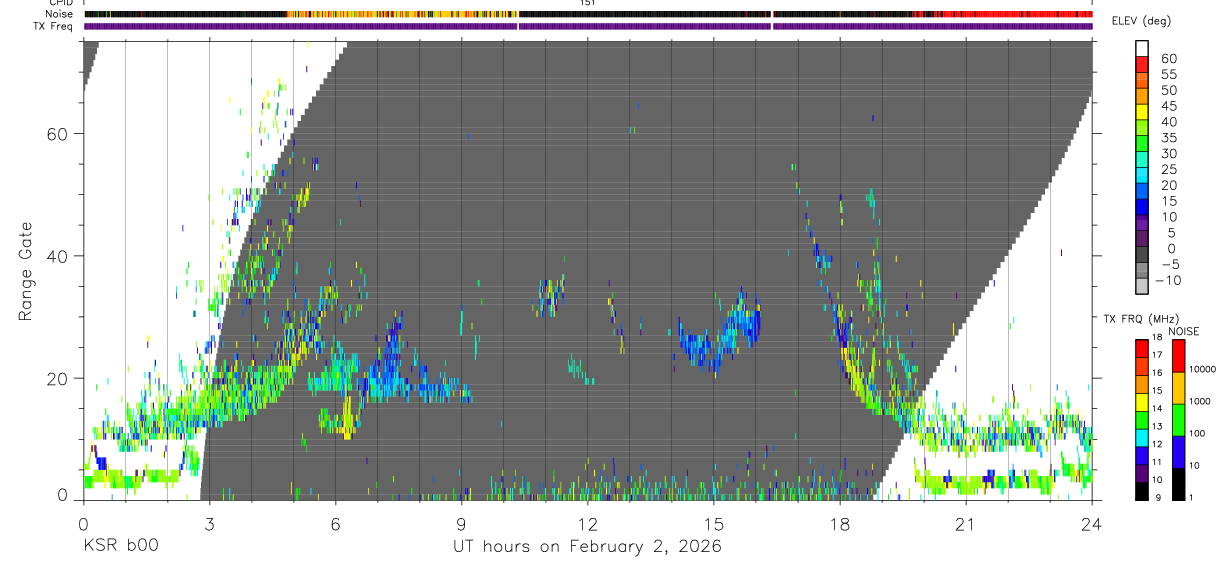
Task: Click the '1000' NOISE legend value
Action: tap(1200, 401)
